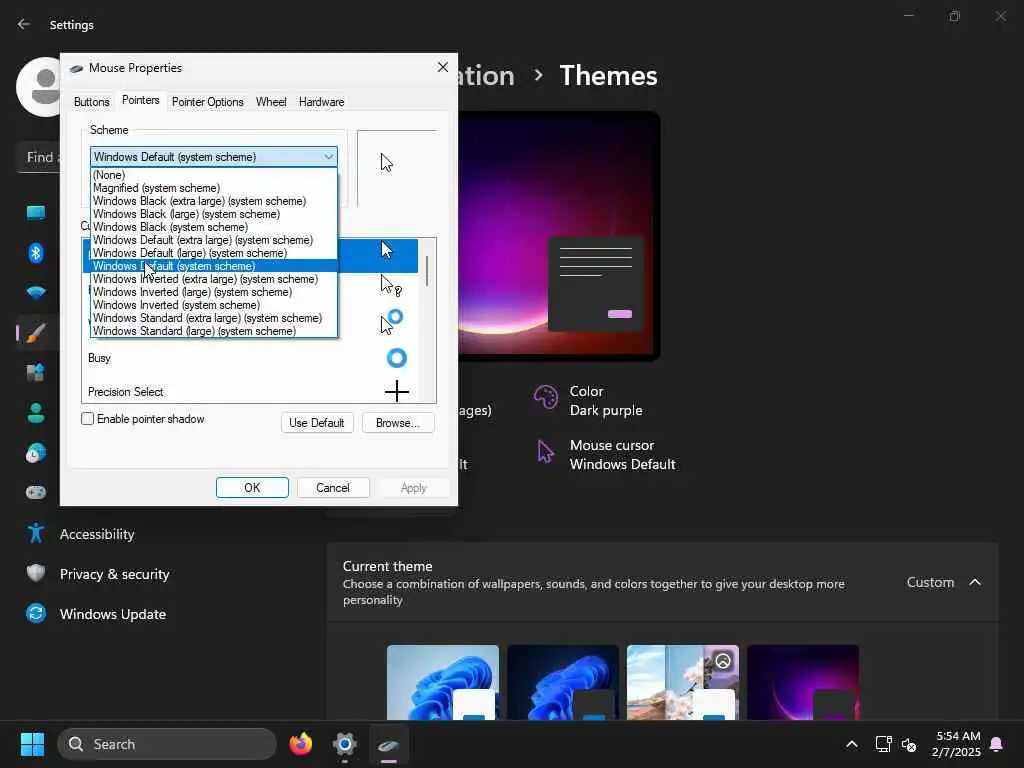
Task: Click the Cancel button
Action: coord(333,488)
